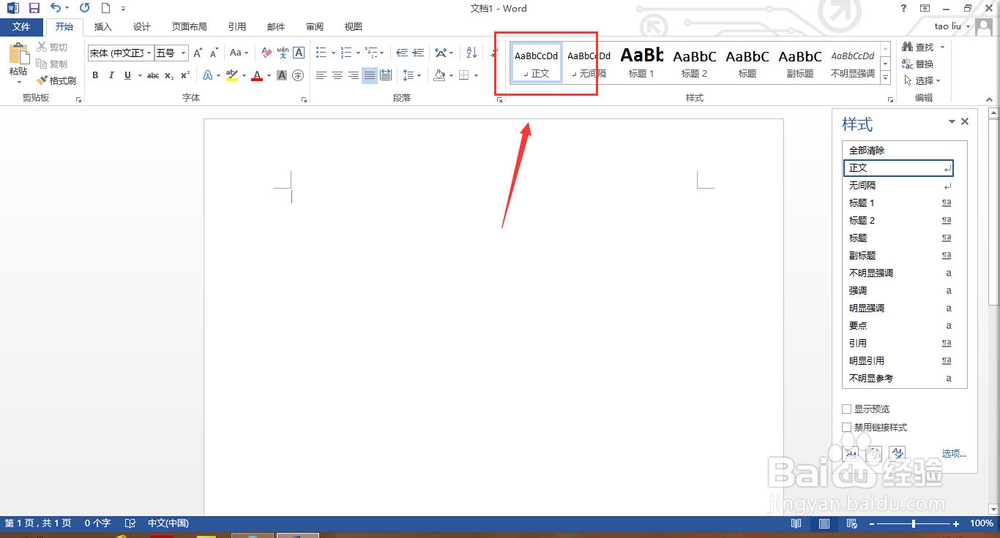
Task: Center align text
Action: (x=337, y=75)
